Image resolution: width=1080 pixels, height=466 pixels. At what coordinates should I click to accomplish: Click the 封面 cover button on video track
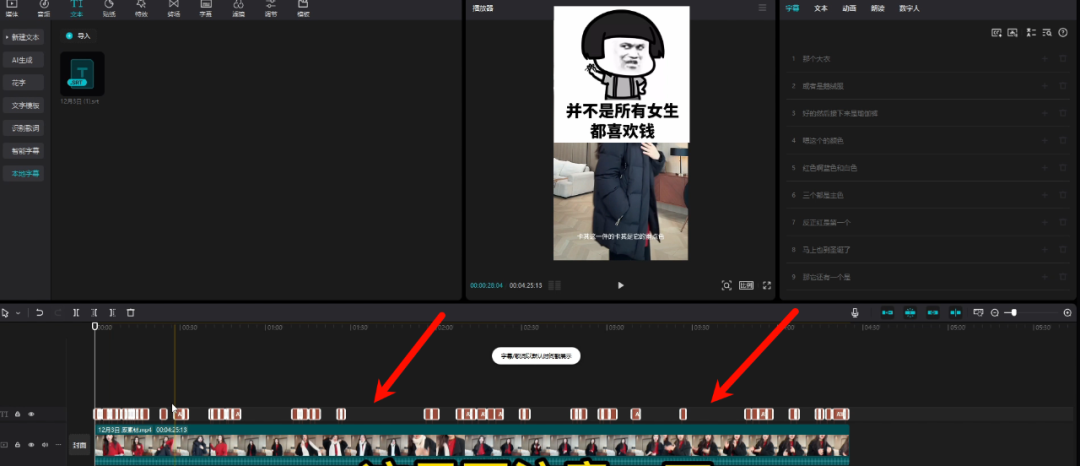80,445
